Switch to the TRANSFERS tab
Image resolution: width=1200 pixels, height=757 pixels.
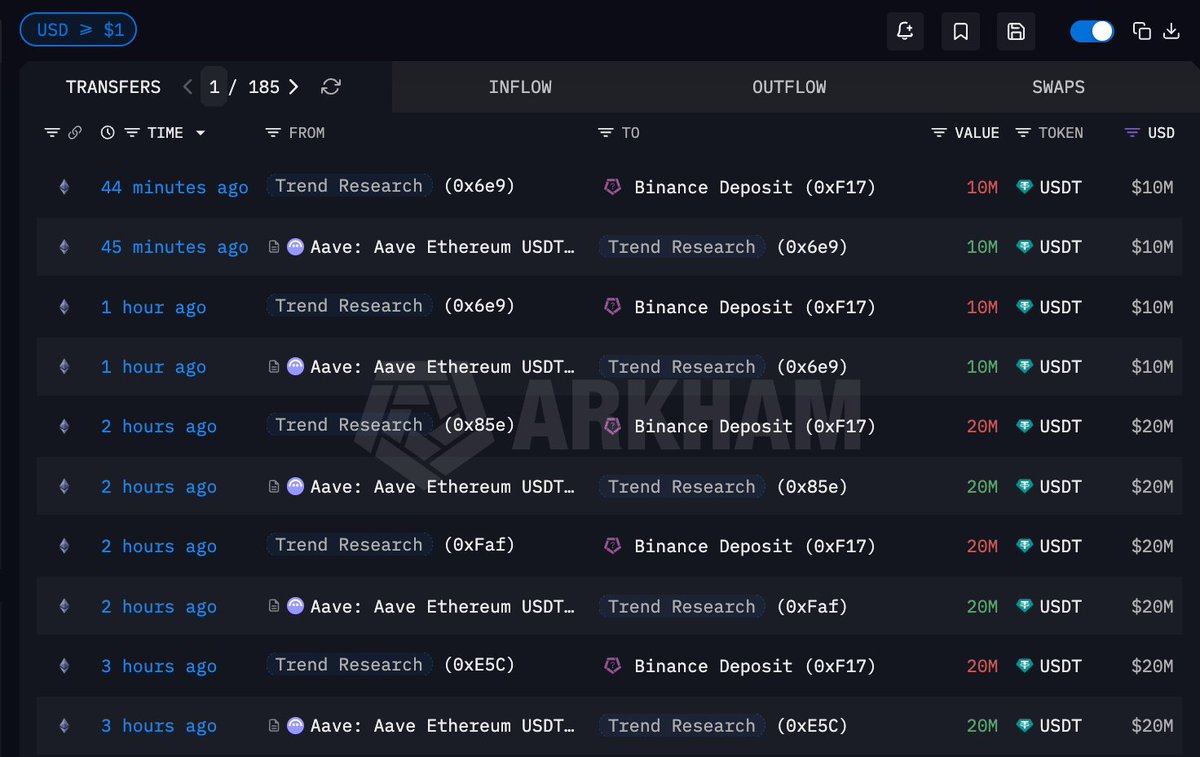tap(113, 87)
